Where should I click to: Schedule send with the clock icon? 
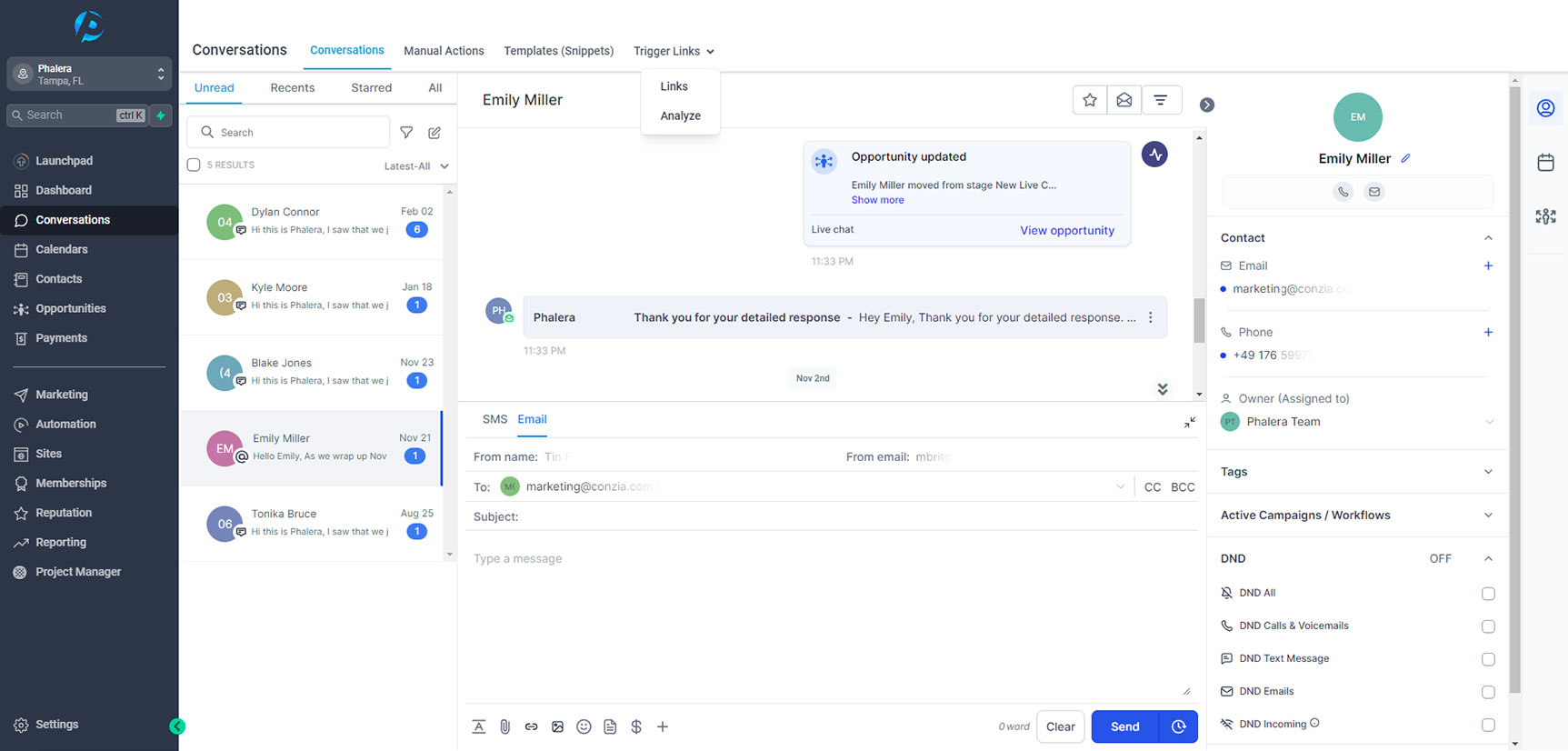[1179, 726]
